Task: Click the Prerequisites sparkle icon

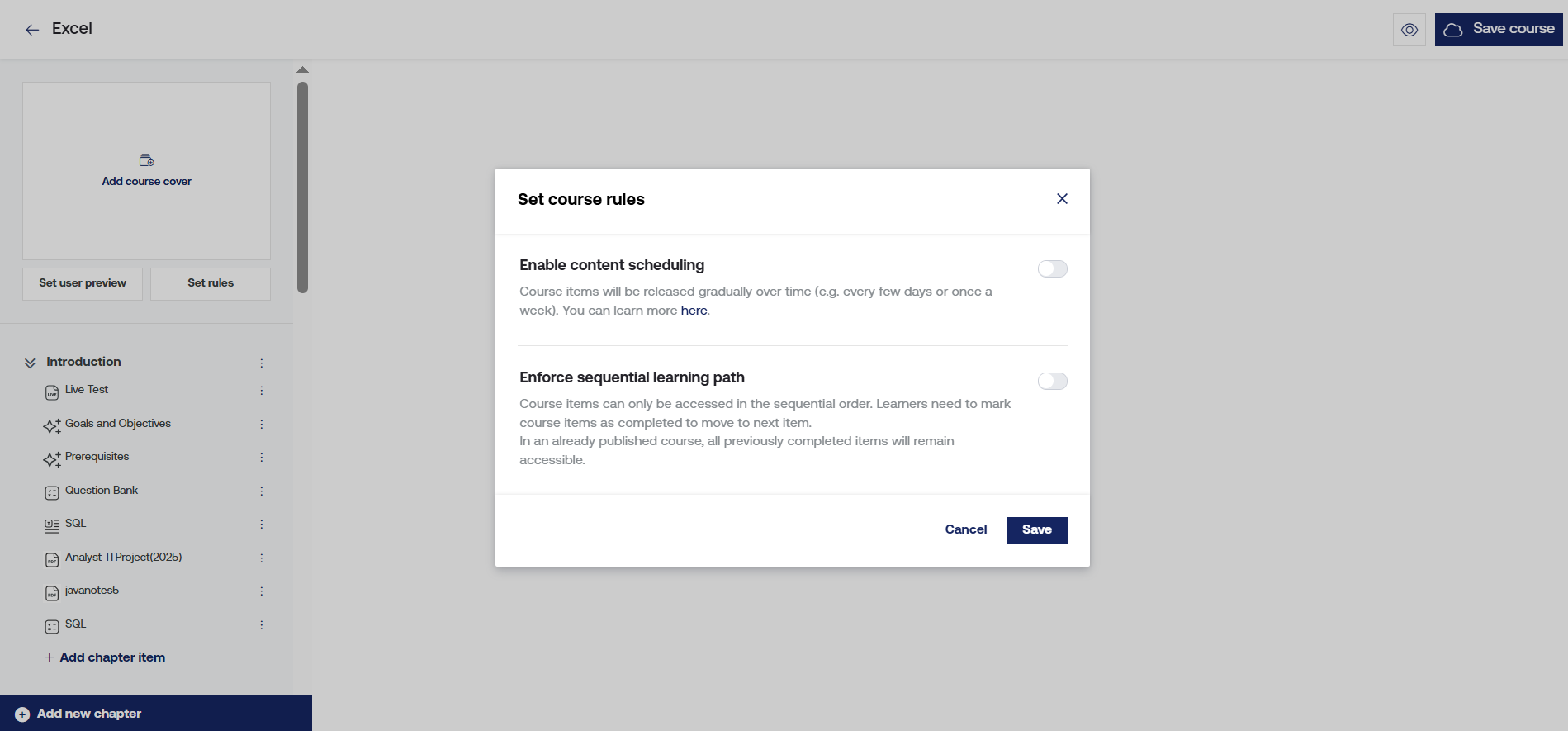Action: (52, 459)
